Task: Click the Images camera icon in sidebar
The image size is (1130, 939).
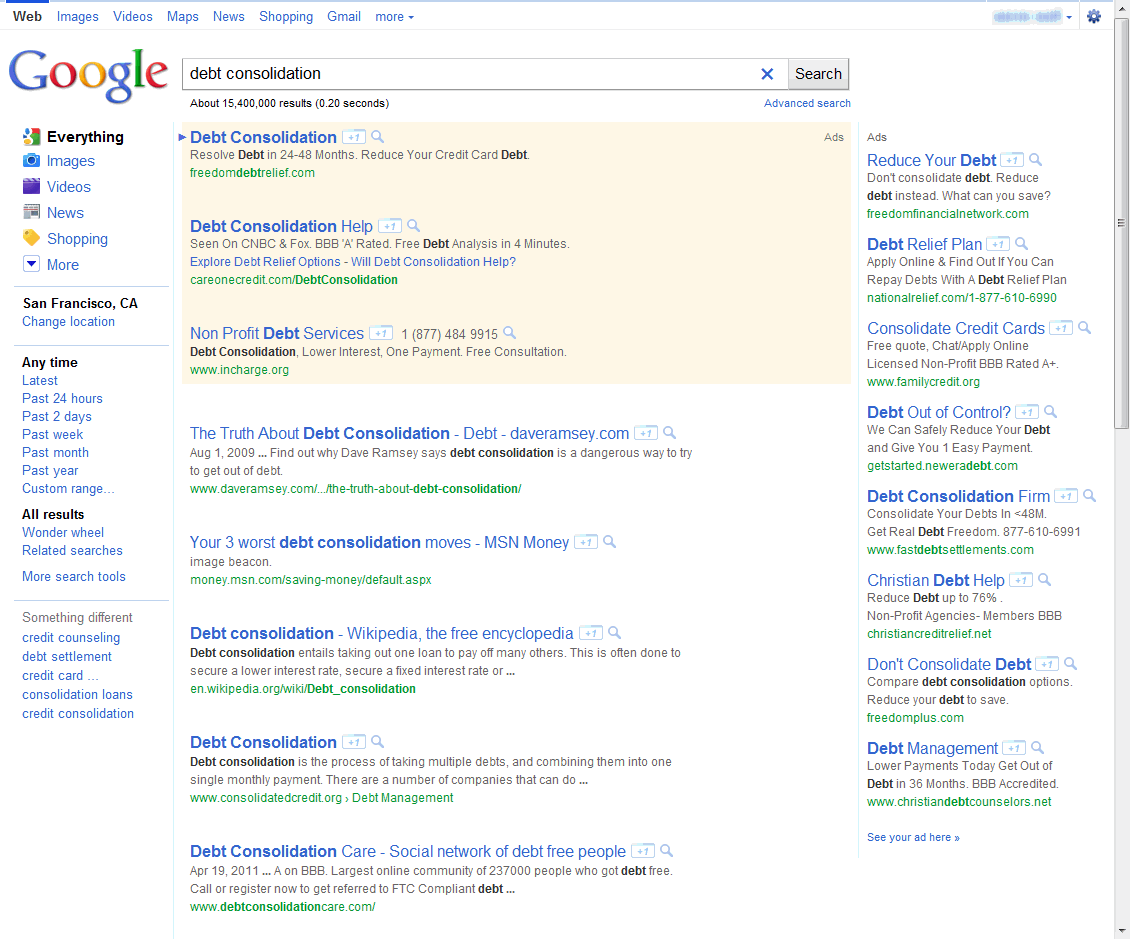Action: pos(31,160)
